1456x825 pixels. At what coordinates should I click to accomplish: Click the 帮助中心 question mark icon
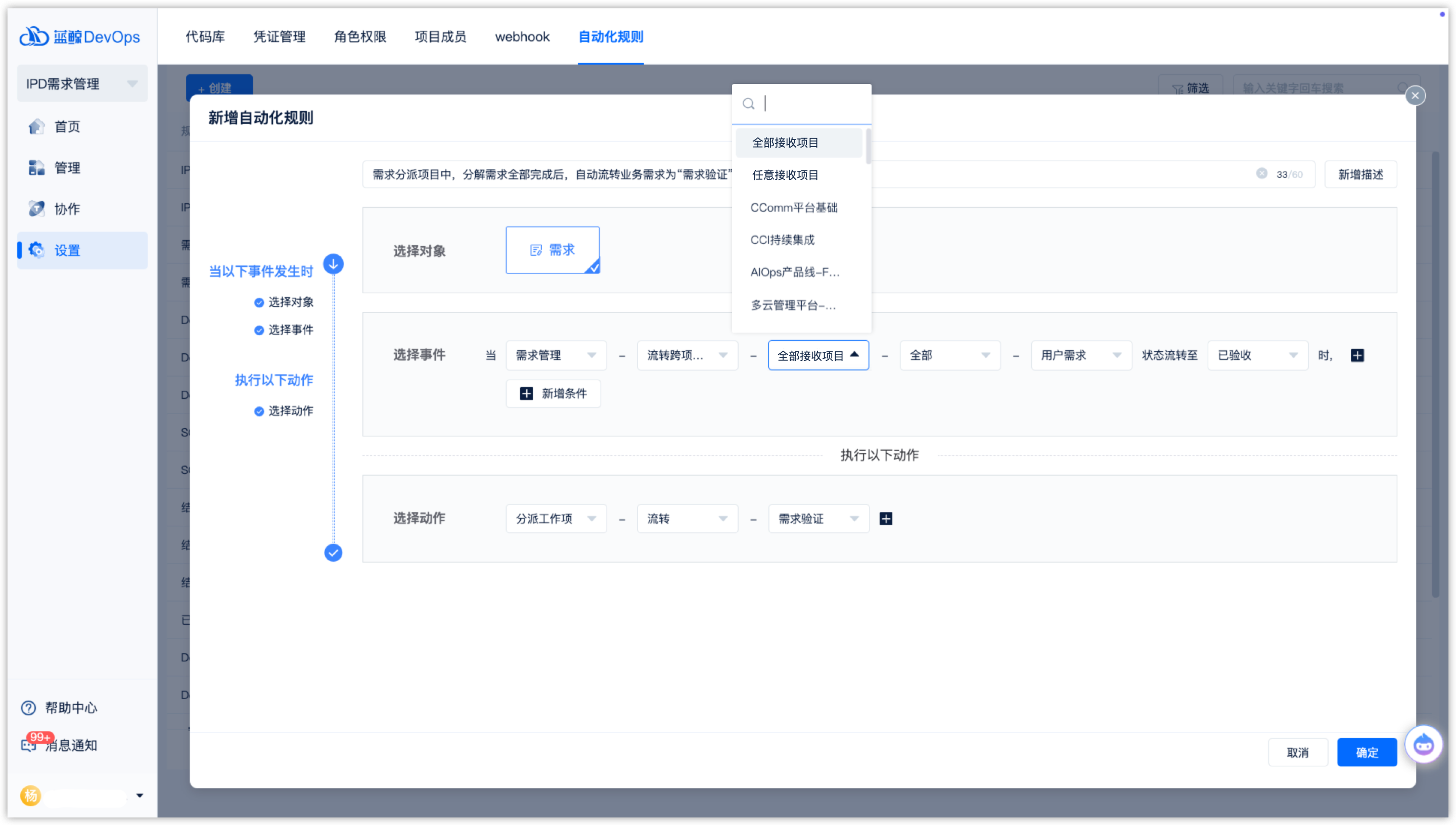(x=28, y=708)
